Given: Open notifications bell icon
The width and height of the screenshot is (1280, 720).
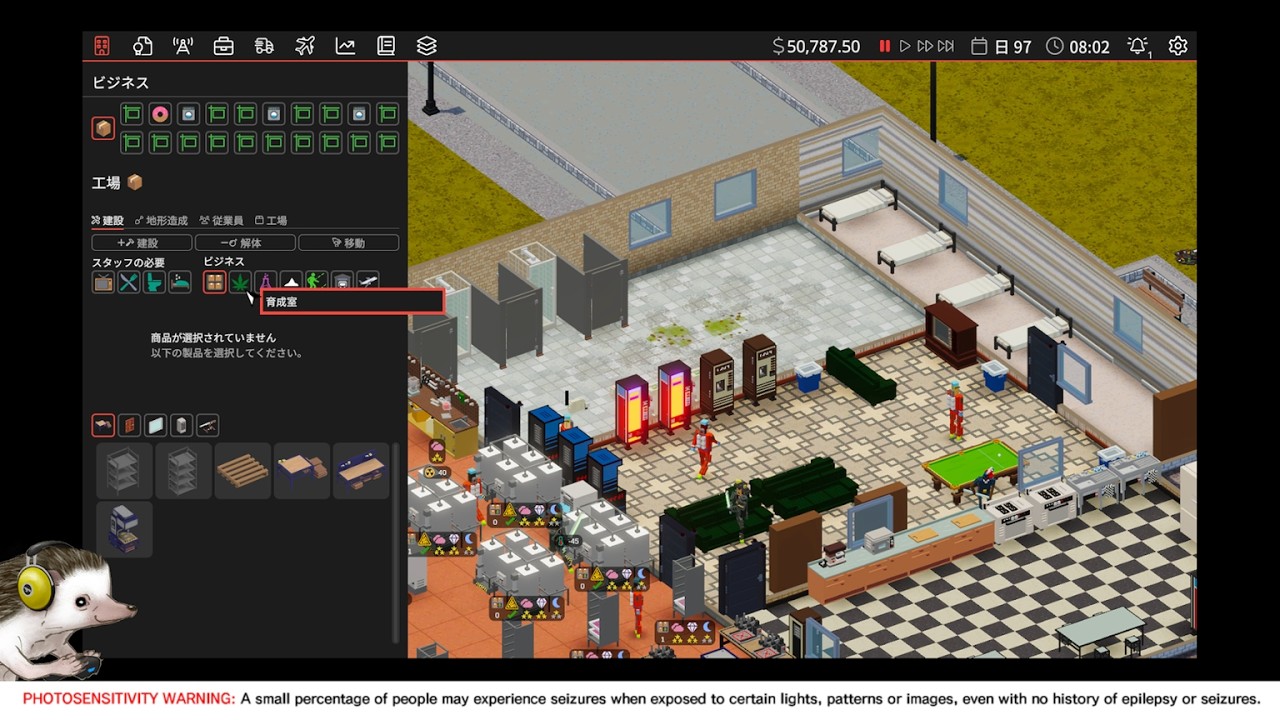Looking at the screenshot, I should 1138,46.
